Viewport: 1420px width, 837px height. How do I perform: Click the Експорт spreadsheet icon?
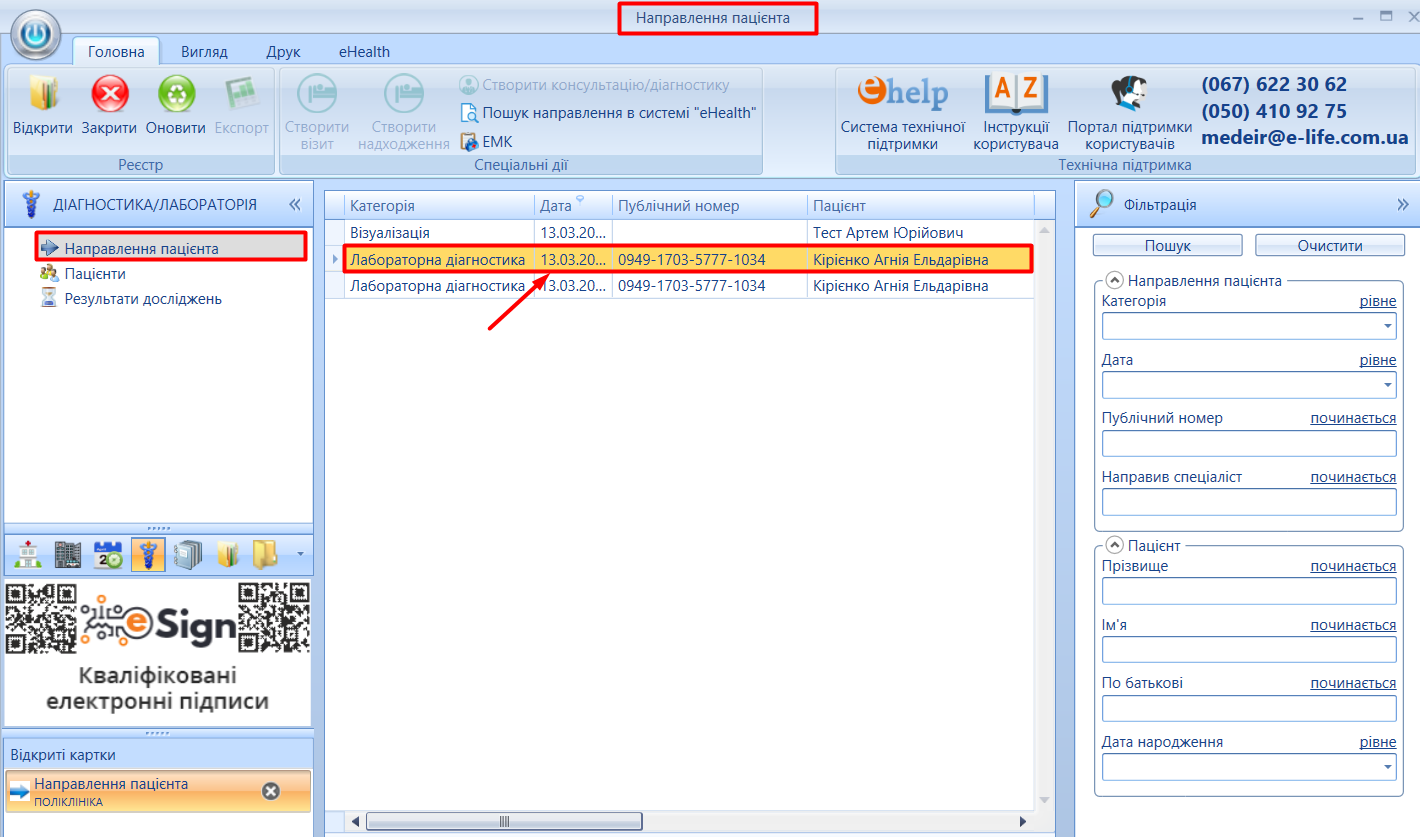[242, 94]
